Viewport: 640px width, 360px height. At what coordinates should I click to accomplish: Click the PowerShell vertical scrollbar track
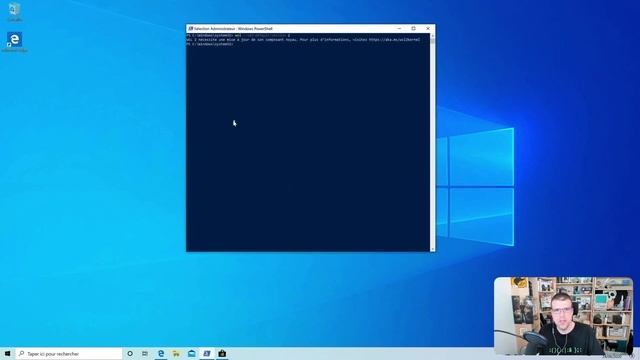click(432, 143)
